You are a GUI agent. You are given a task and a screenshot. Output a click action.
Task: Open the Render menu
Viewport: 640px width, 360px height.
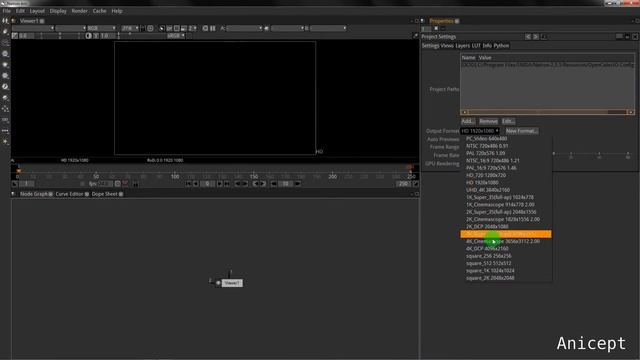tap(79, 11)
